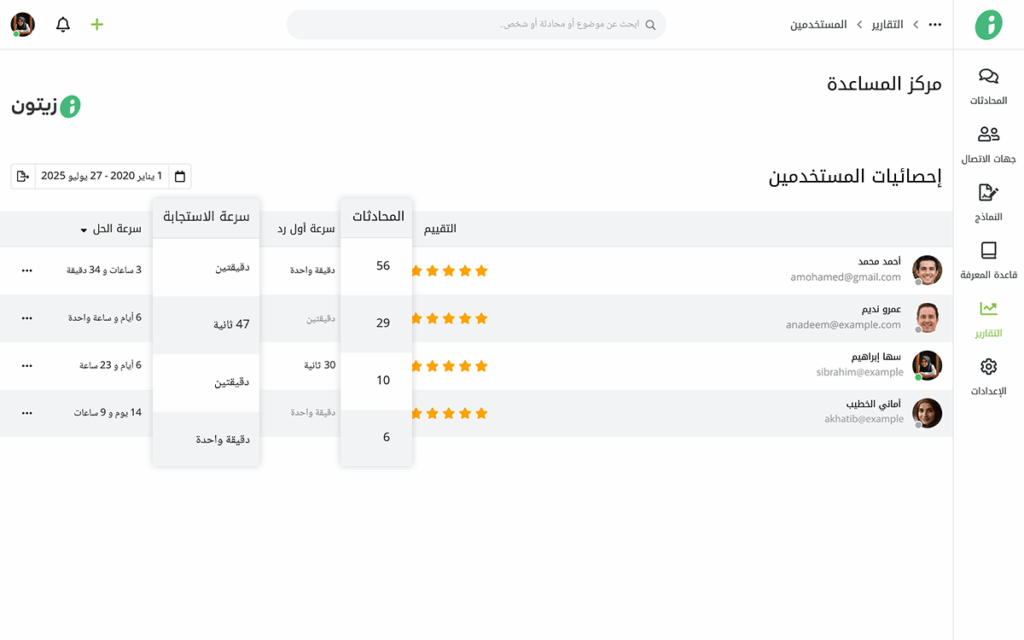Click سها إبراهيم's avatar photo

click(927, 366)
